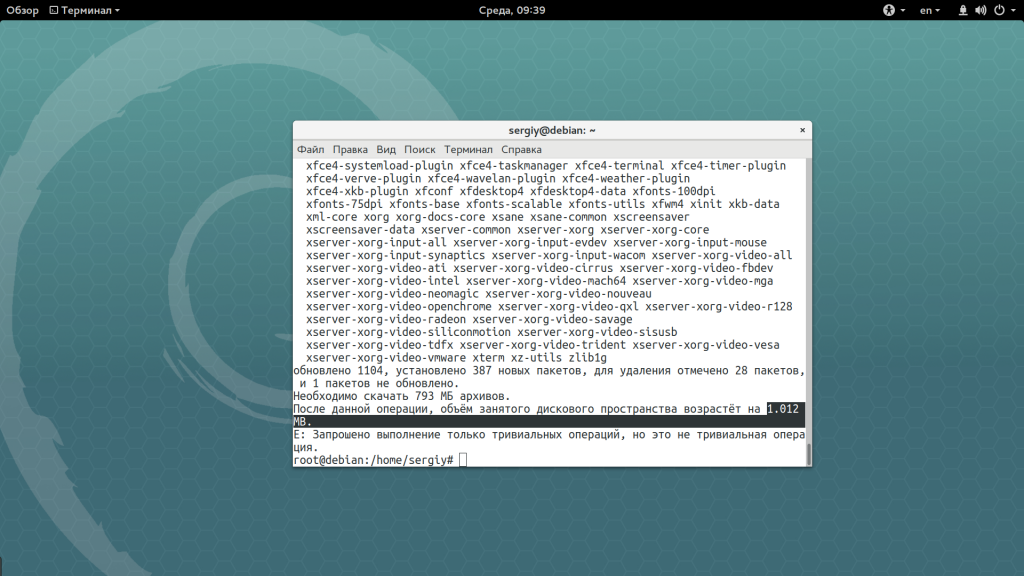This screenshot has width=1024, height=576.
Task: Click the highlighted 1.012 MB text
Action: pyautogui.click(x=785, y=409)
